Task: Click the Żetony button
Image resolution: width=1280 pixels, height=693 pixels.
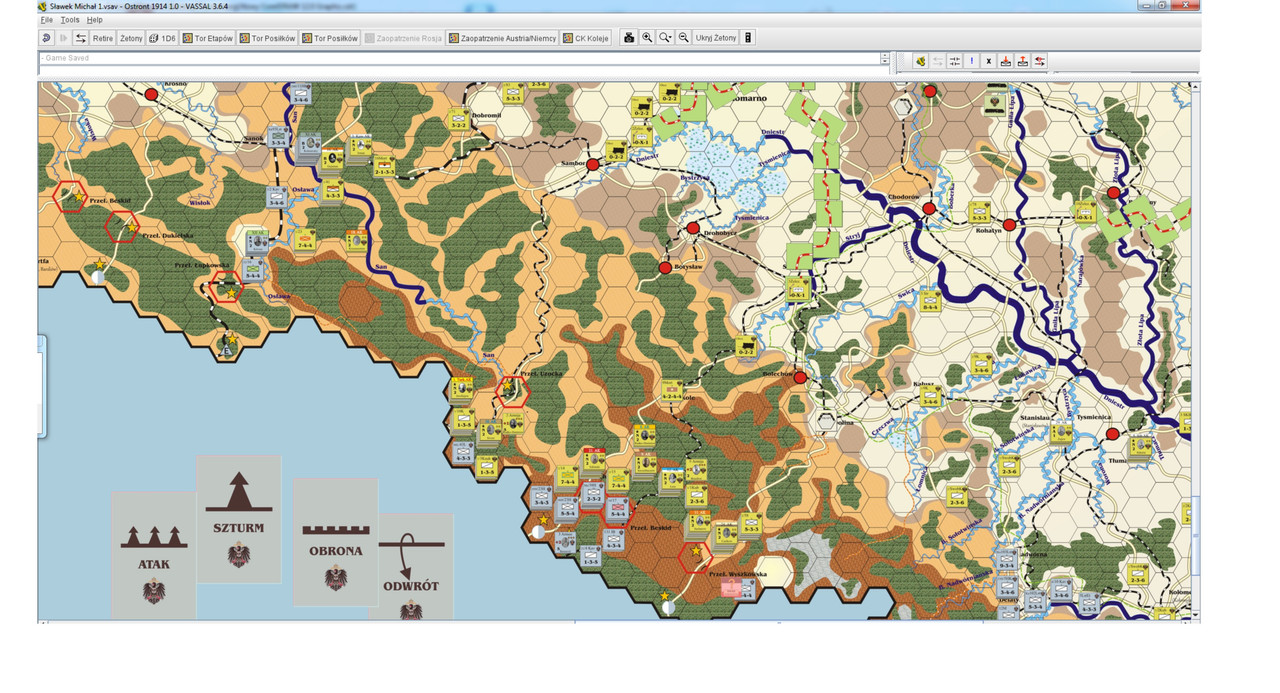Action: 131,38
